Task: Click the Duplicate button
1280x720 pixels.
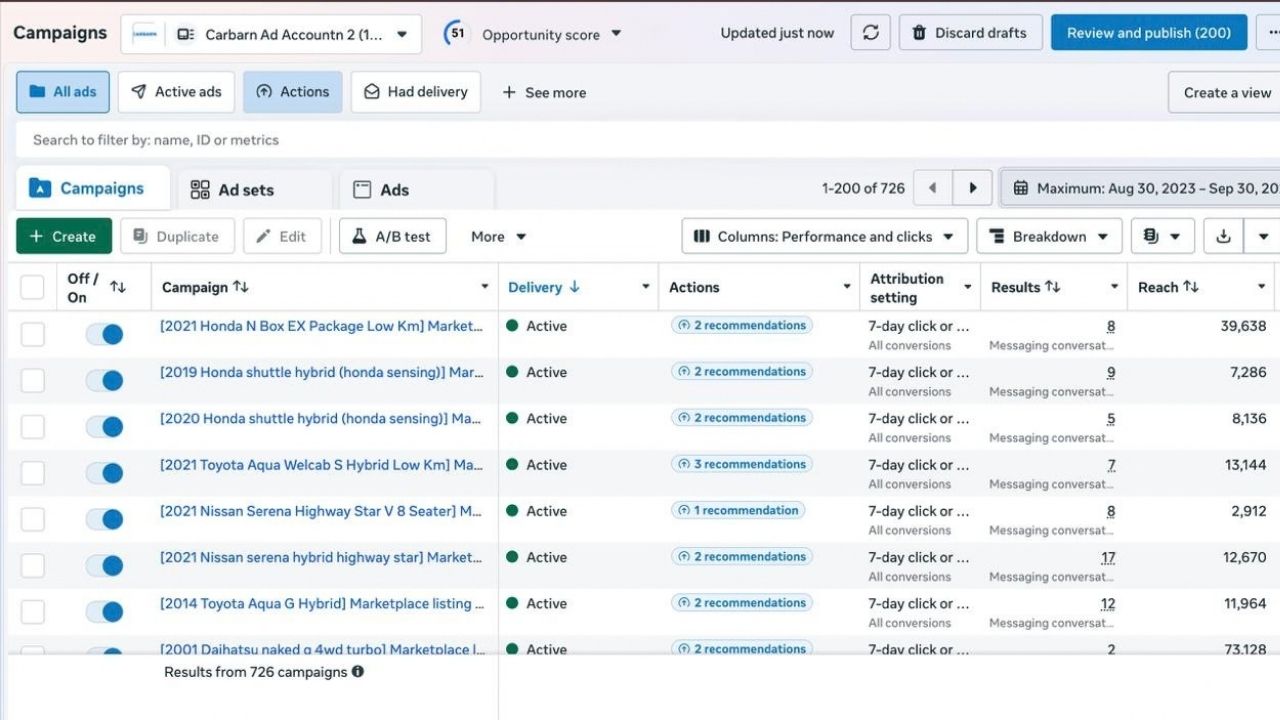Action: point(177,237)
